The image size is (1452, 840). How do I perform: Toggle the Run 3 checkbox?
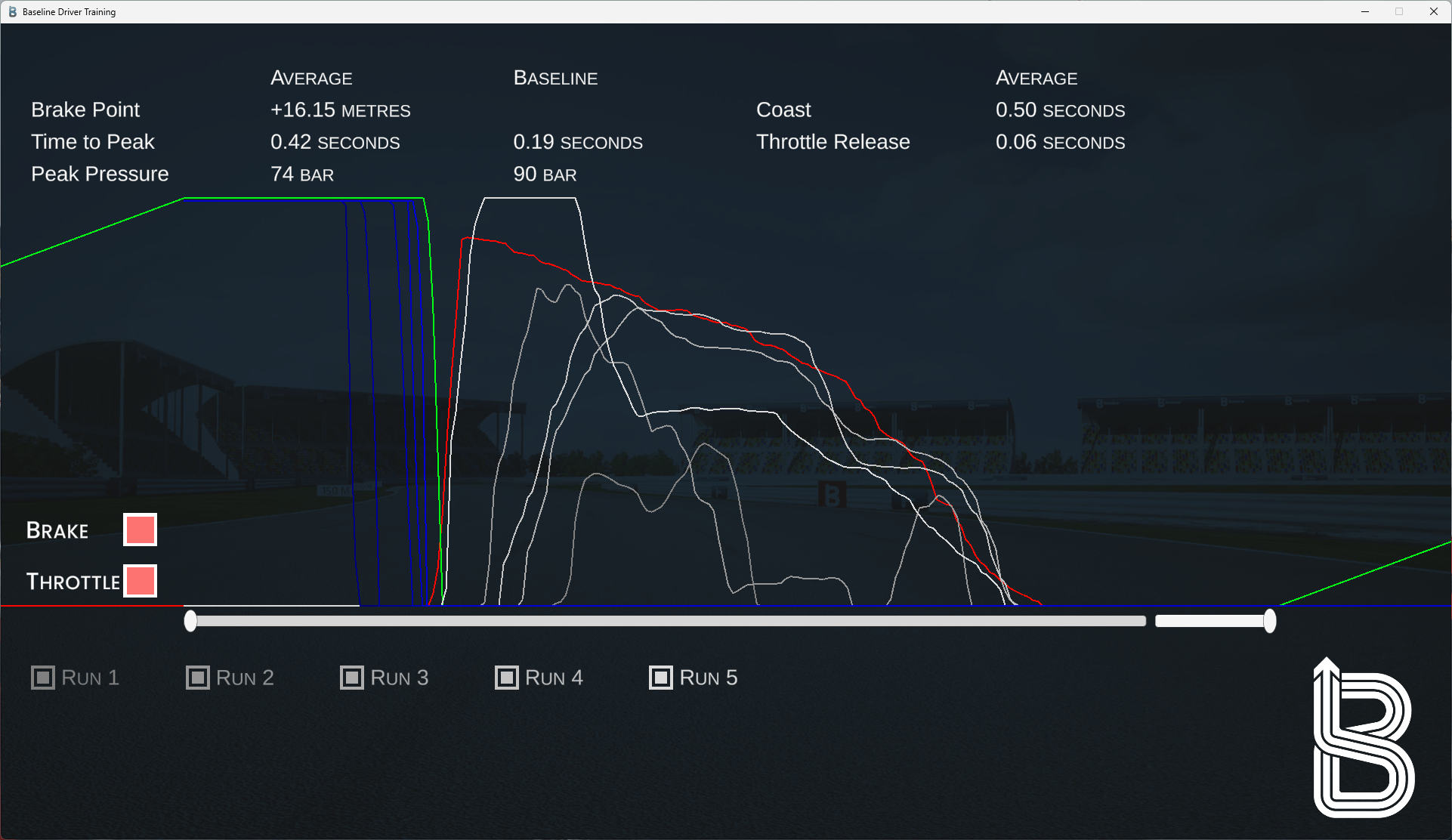(x=352, y=678)
